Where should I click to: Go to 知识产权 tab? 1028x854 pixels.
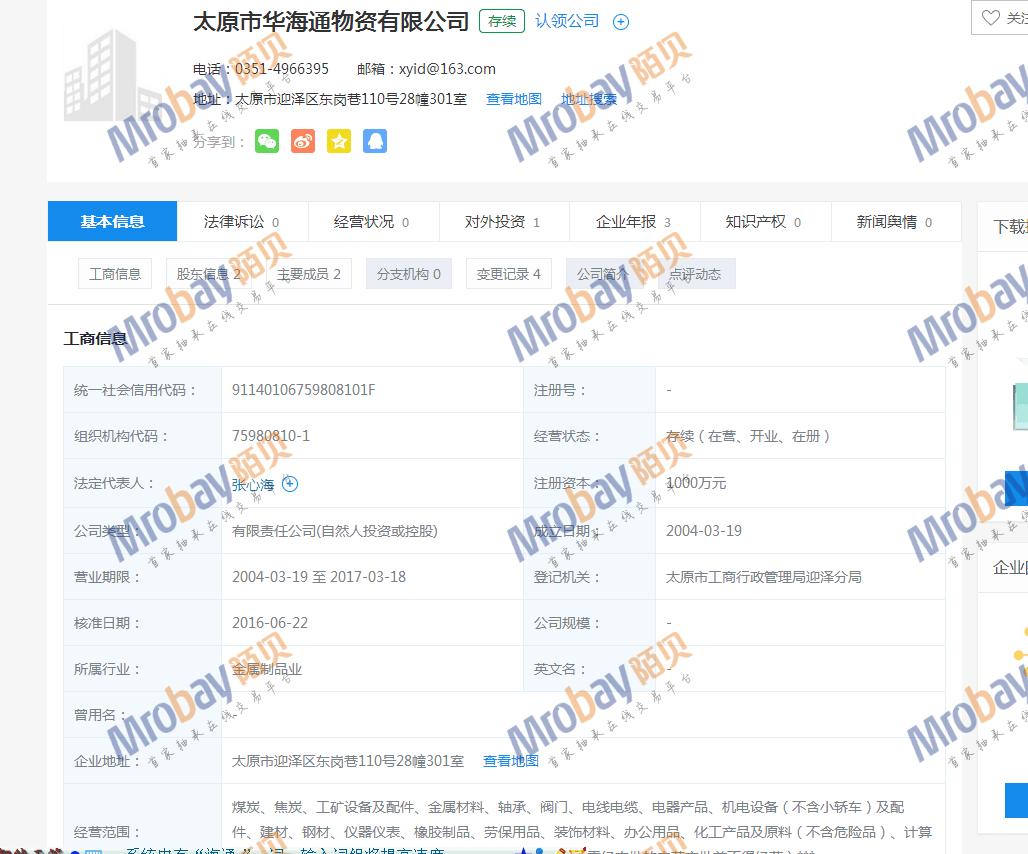click(x=763, y=222)
